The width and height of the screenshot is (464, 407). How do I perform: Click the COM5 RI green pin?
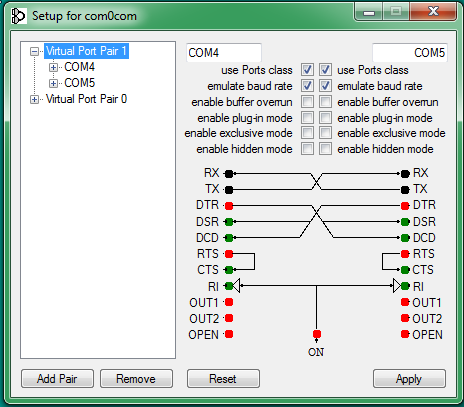pyautogui.click(x=405, y=286)
